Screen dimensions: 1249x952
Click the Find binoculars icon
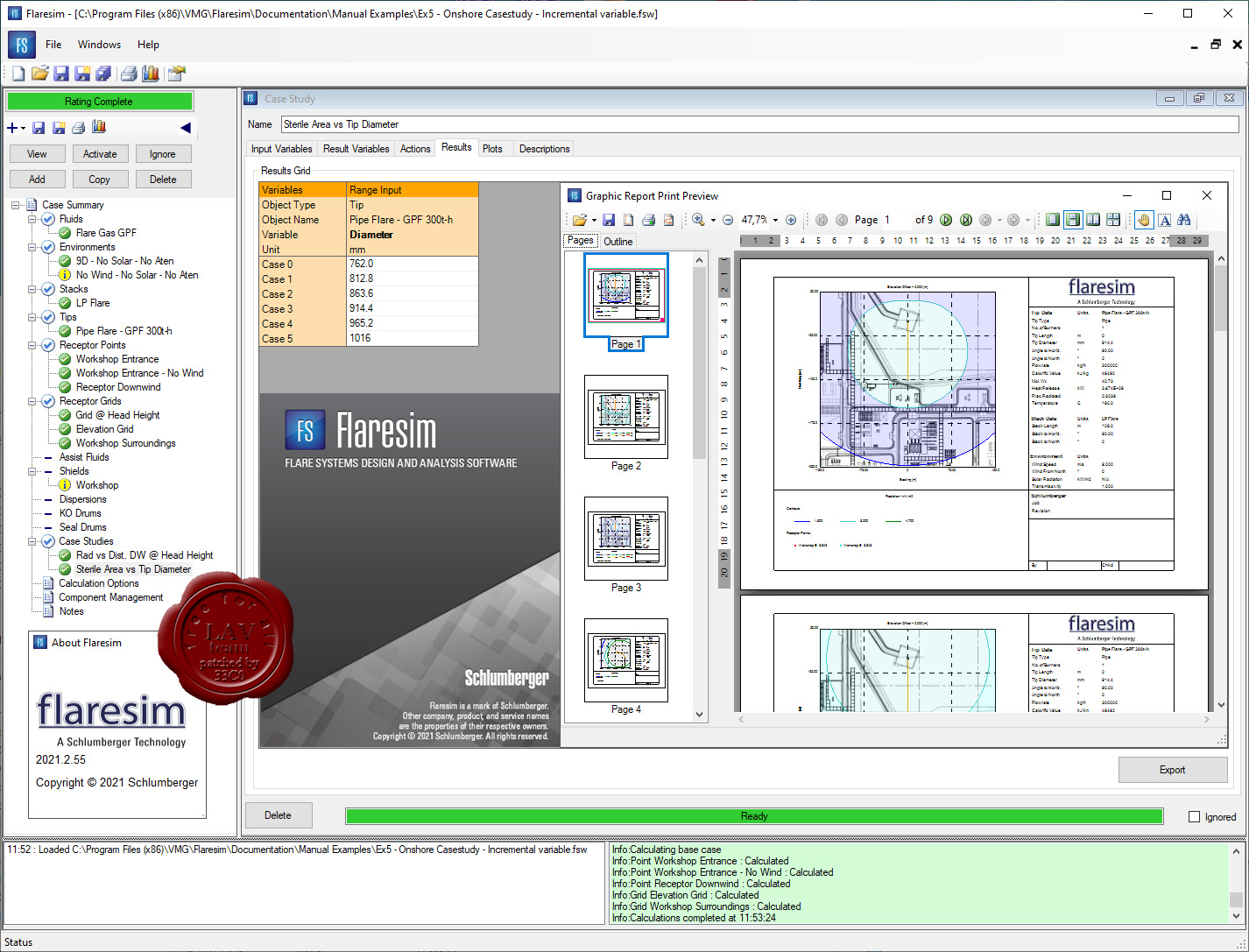click(1184, 220)
